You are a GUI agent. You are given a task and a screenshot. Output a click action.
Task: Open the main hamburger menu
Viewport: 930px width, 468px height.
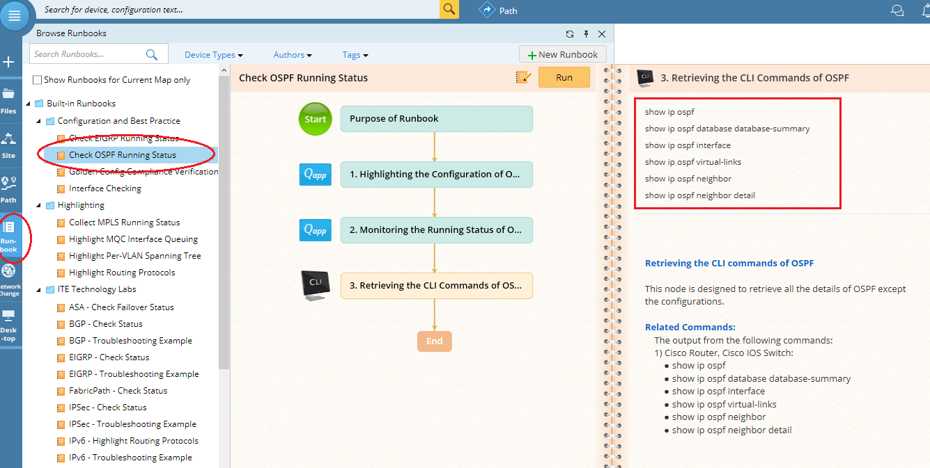(14, 16)
